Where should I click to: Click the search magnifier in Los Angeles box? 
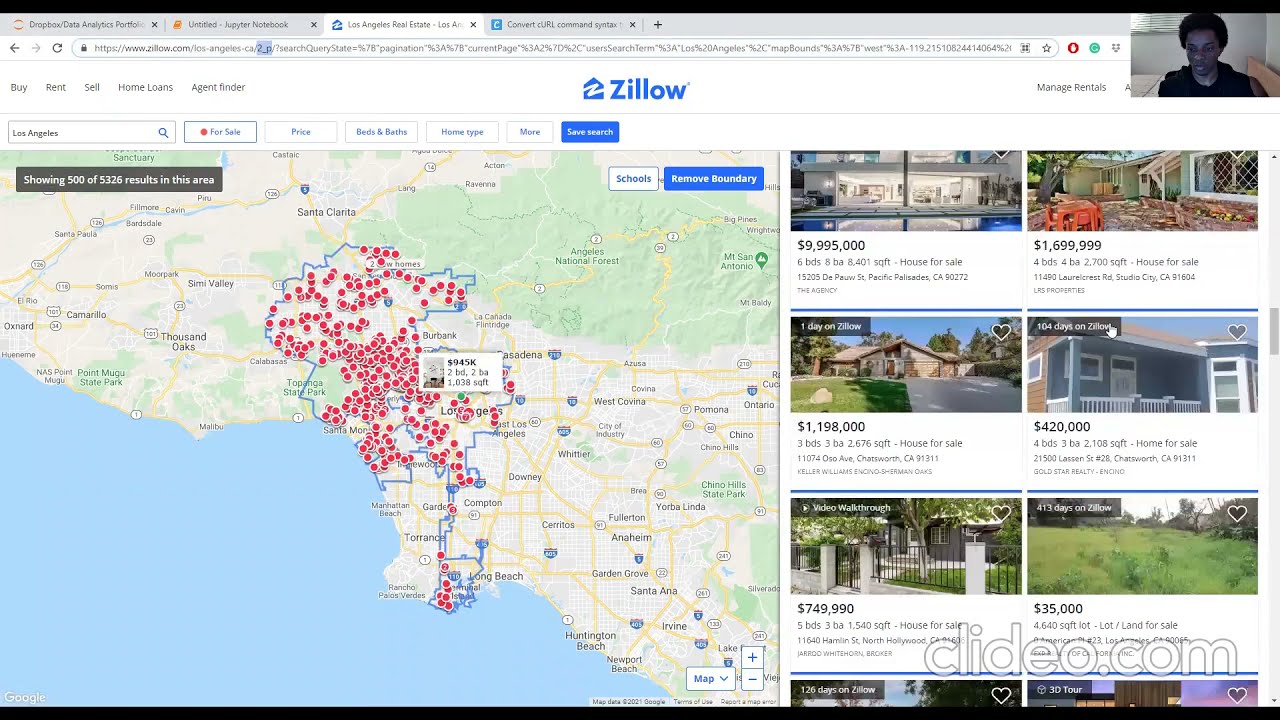coord(163,132)
